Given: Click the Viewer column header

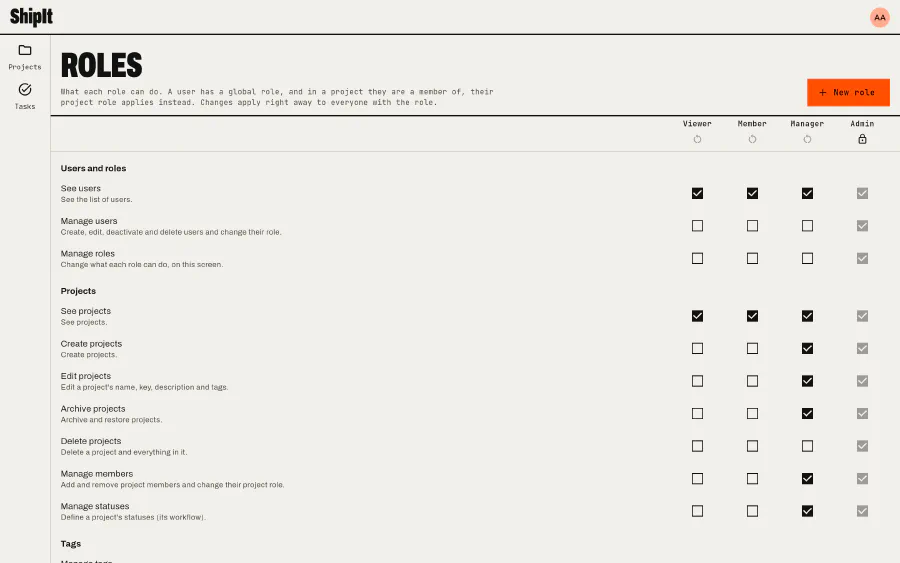Looking at the screenshot, I should point(697,123).
